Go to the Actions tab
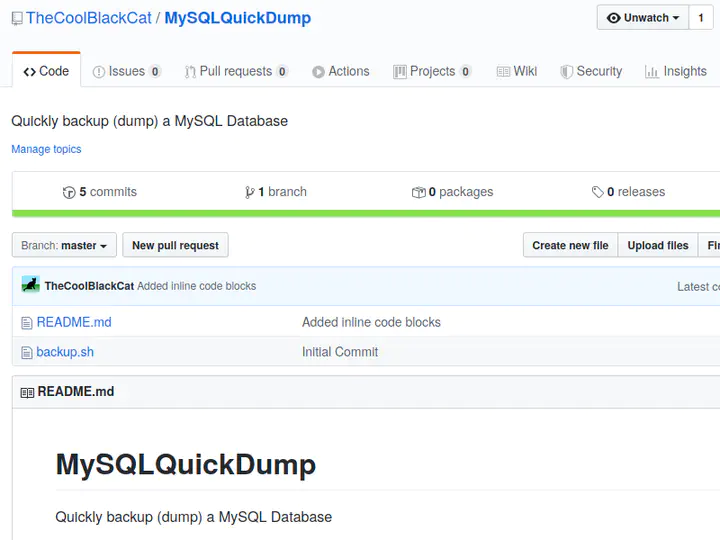 tap(341, 71)
